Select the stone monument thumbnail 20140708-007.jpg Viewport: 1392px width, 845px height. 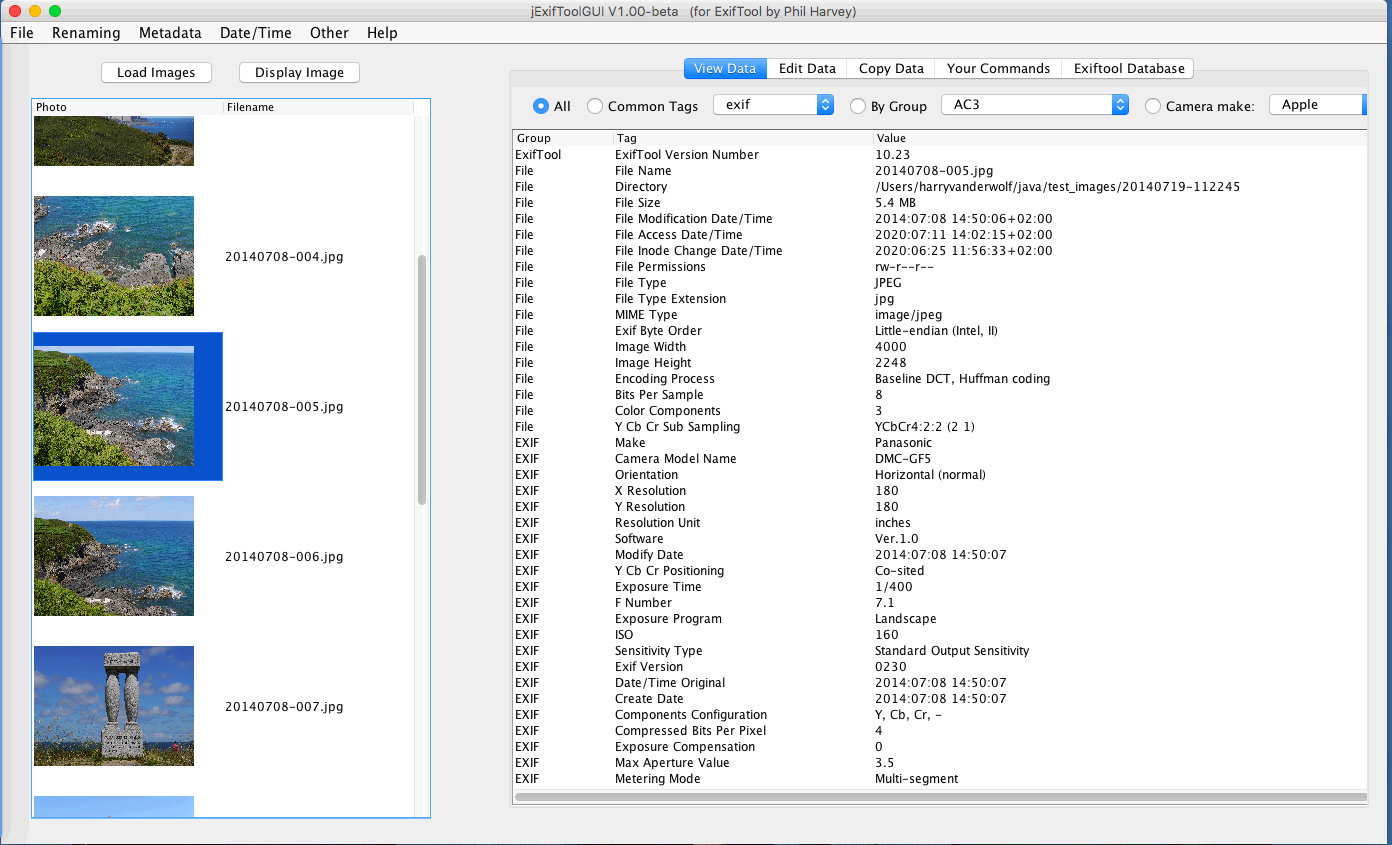pos(114,706)
